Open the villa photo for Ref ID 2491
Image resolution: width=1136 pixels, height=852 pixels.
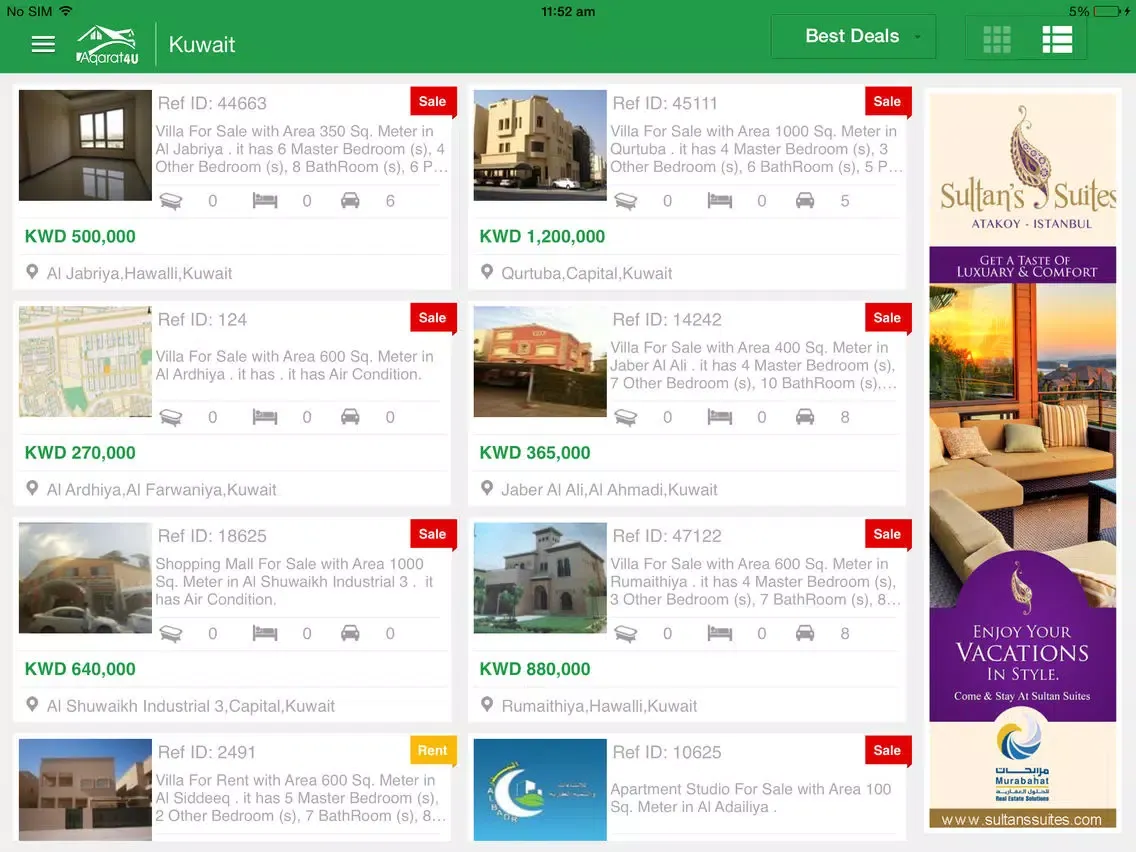pos(85,790)
